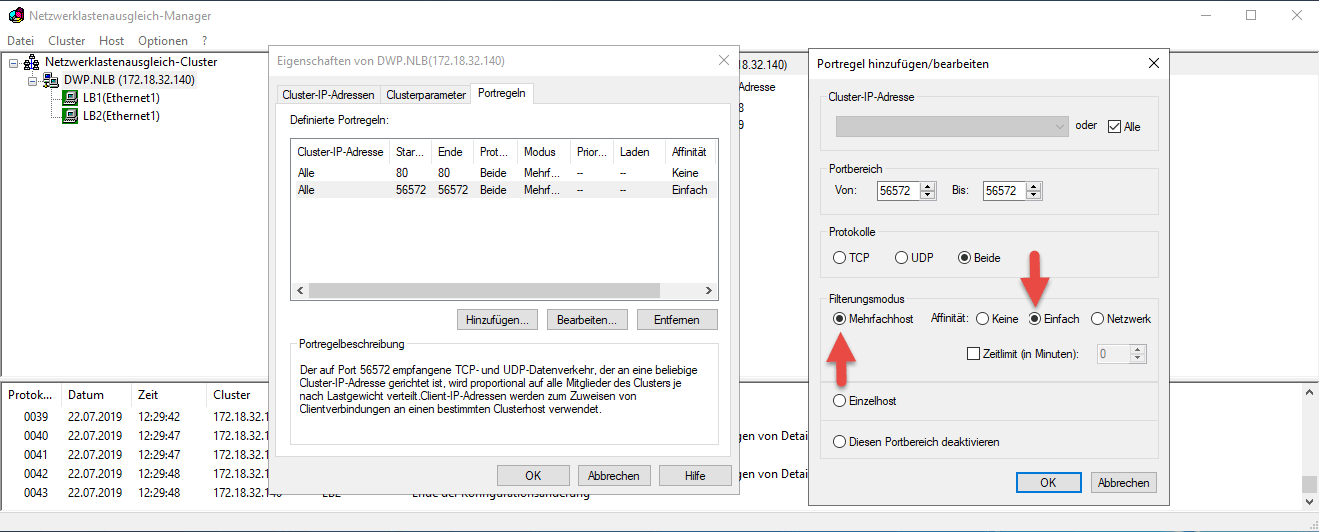Collapse the DWP.NLB tree node
The width and height of the screenshot is (1319, 532).
(x=33, y=80)
